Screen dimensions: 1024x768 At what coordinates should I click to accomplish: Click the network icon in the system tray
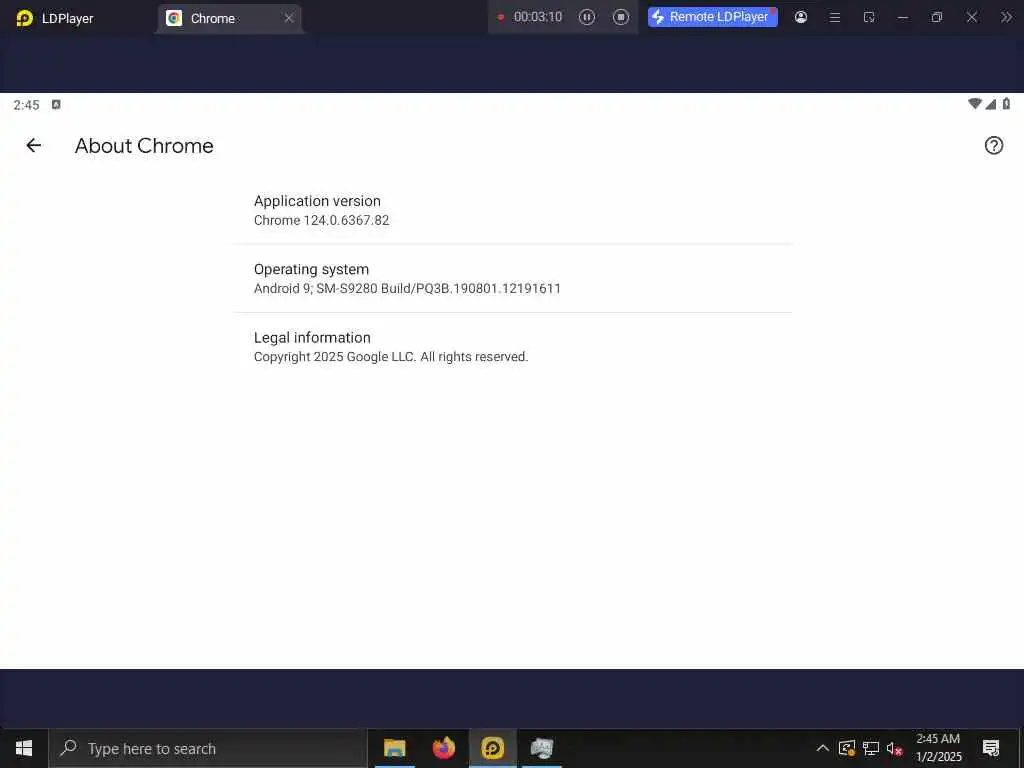871,748
